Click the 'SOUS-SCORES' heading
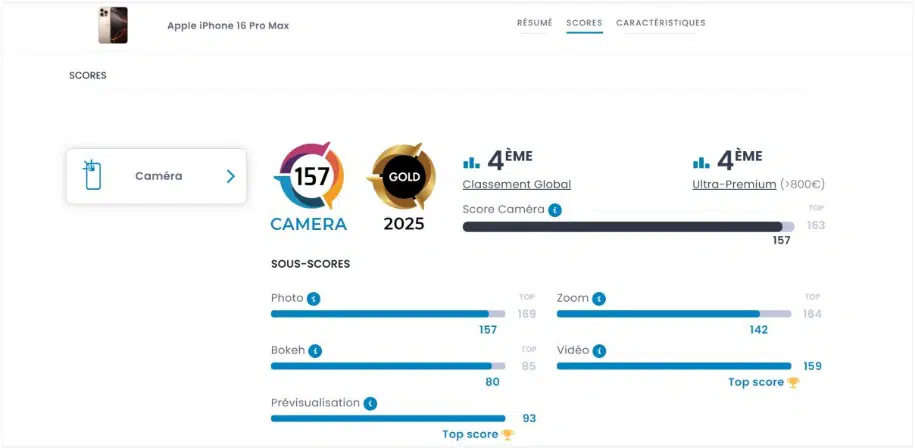The width and height of the screenshot is (915, 448). click(310, 264)
